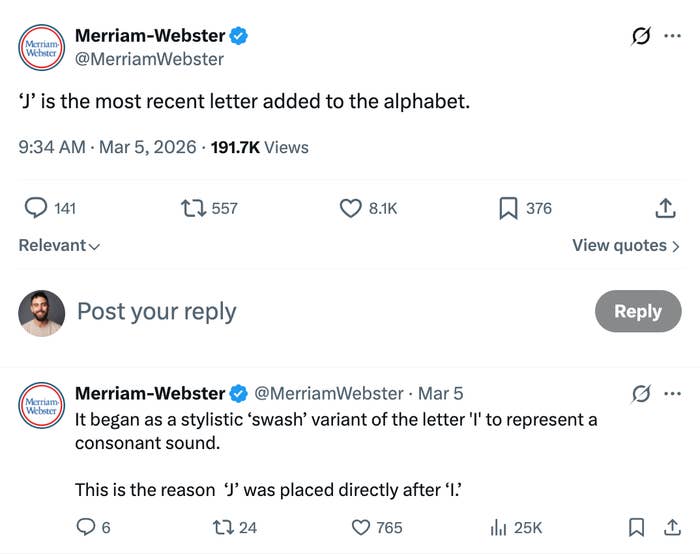Click the Merriam-Webster avatar on reply
Viewport: 700px width, 554px height.
pyautogui.click(x=41, y=409)
